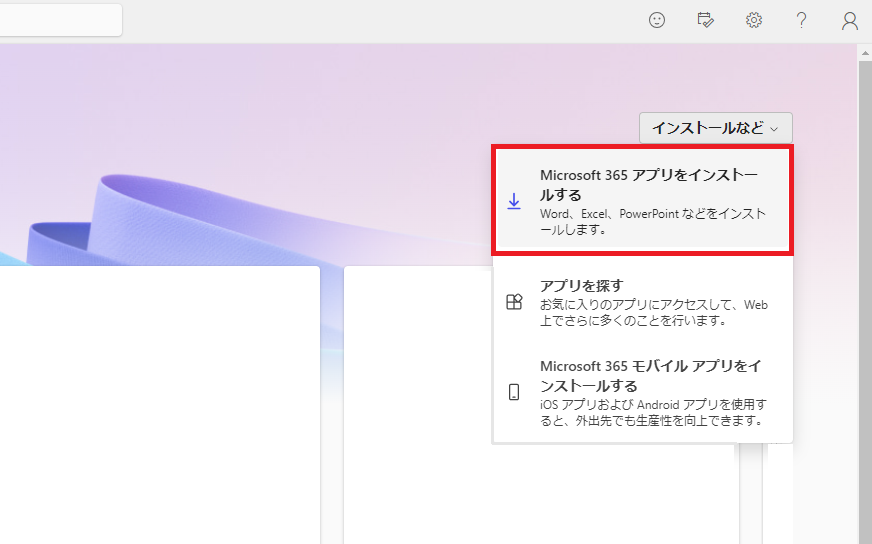Select Microsoft 365 アプリをインストールする menu item

[642, 200]
